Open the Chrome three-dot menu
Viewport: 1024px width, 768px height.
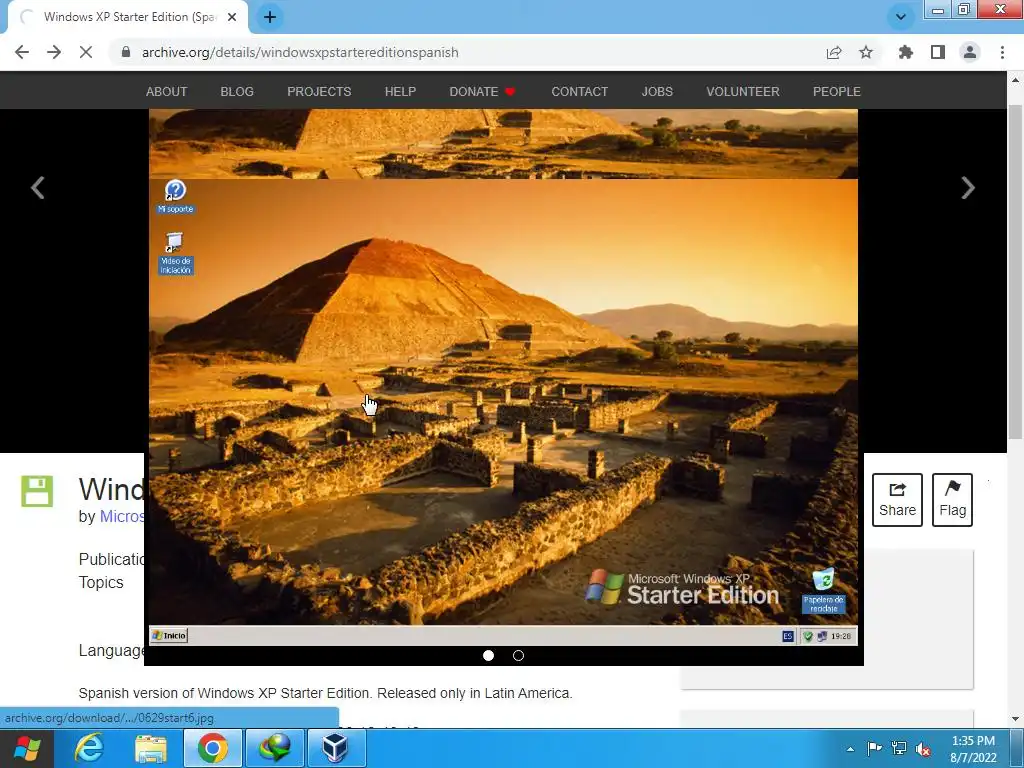tap(1002, 52)
